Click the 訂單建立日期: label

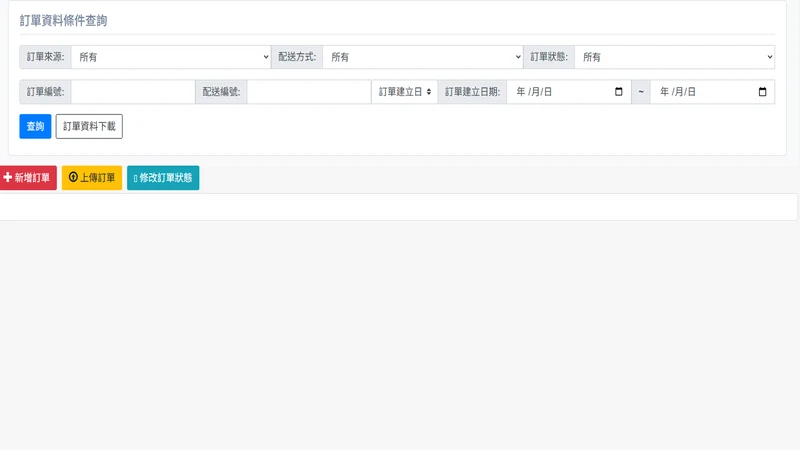click(472, 92)
